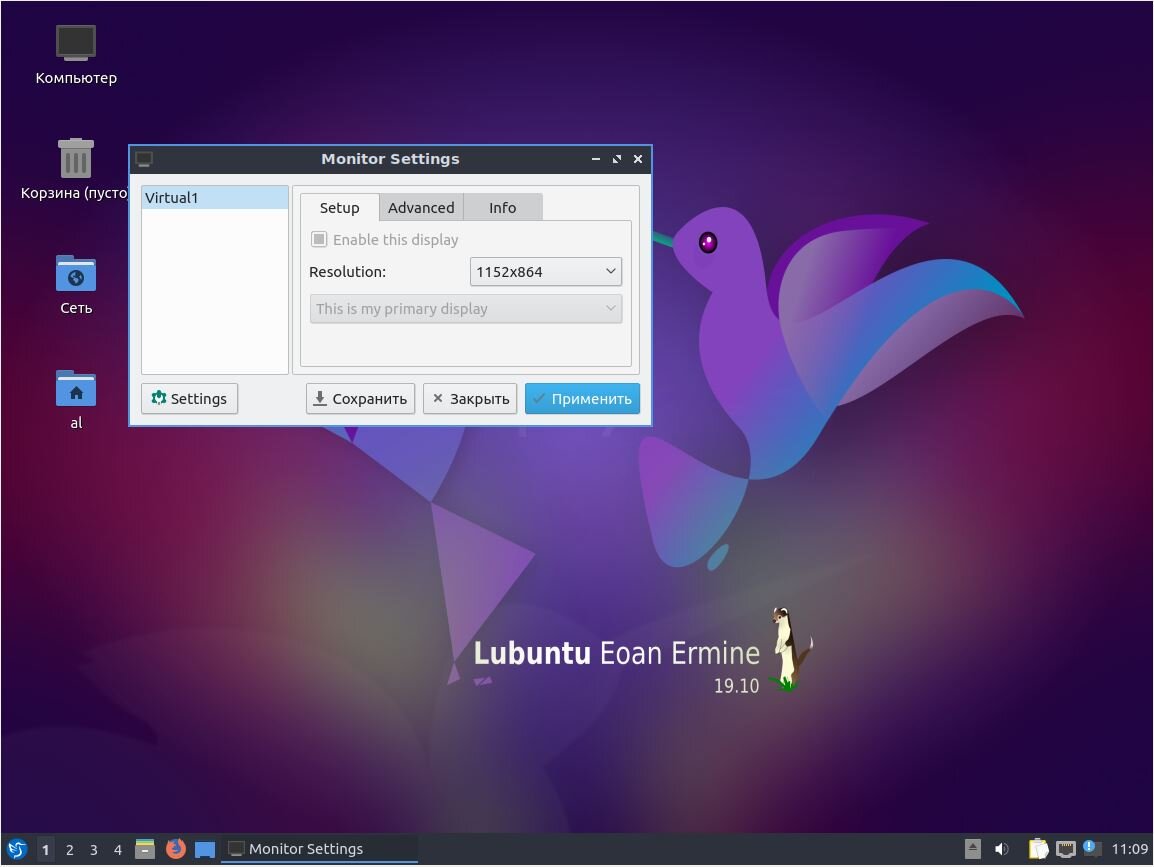
Task: Open the volume control tray icon
Action: [x=1001, y=848]
